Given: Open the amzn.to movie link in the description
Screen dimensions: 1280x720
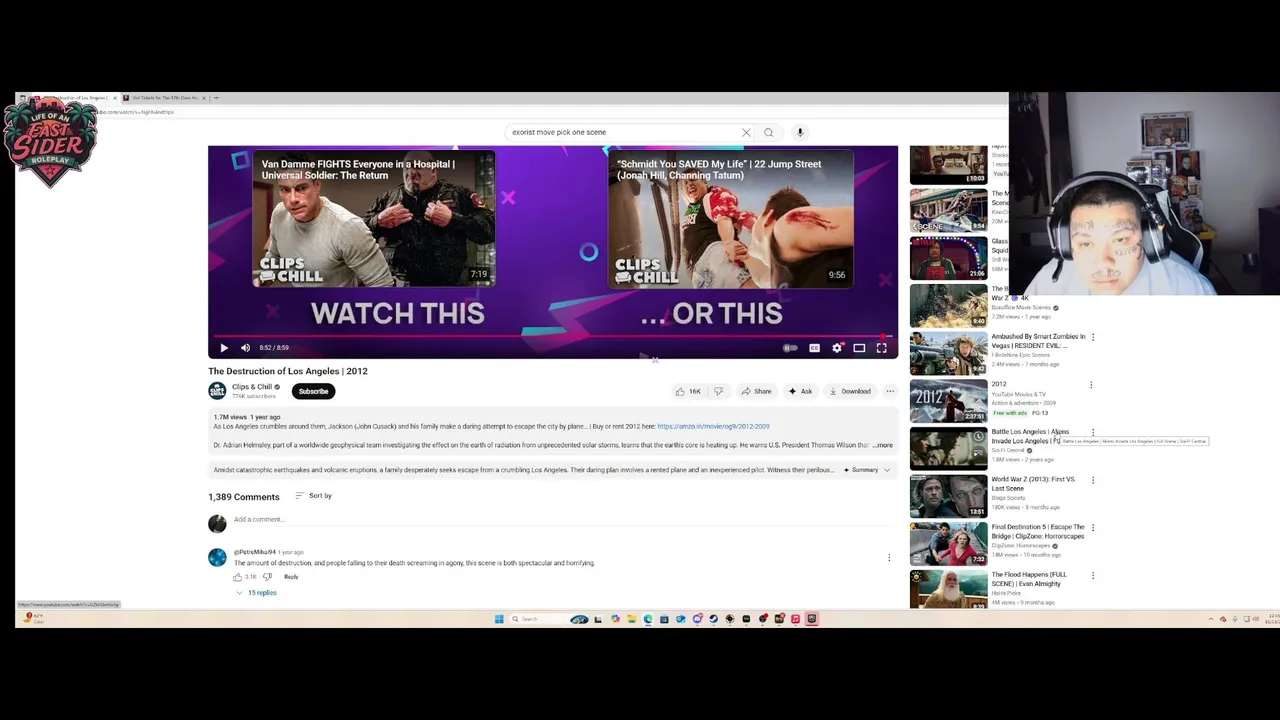Looking at the screenshot, I should (713, 426).
